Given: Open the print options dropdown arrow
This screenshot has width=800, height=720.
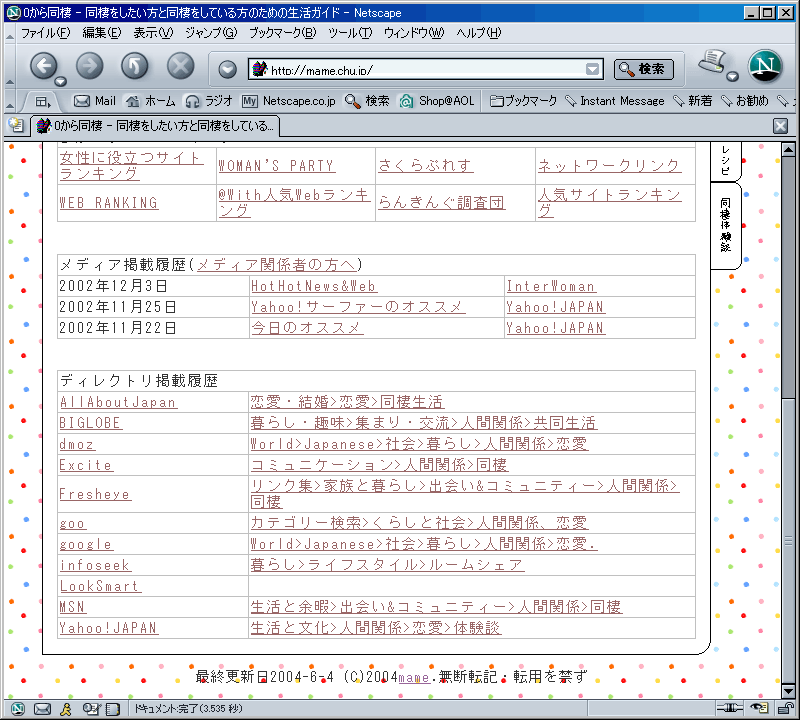Looking at the screenshot, I should 733,77.
